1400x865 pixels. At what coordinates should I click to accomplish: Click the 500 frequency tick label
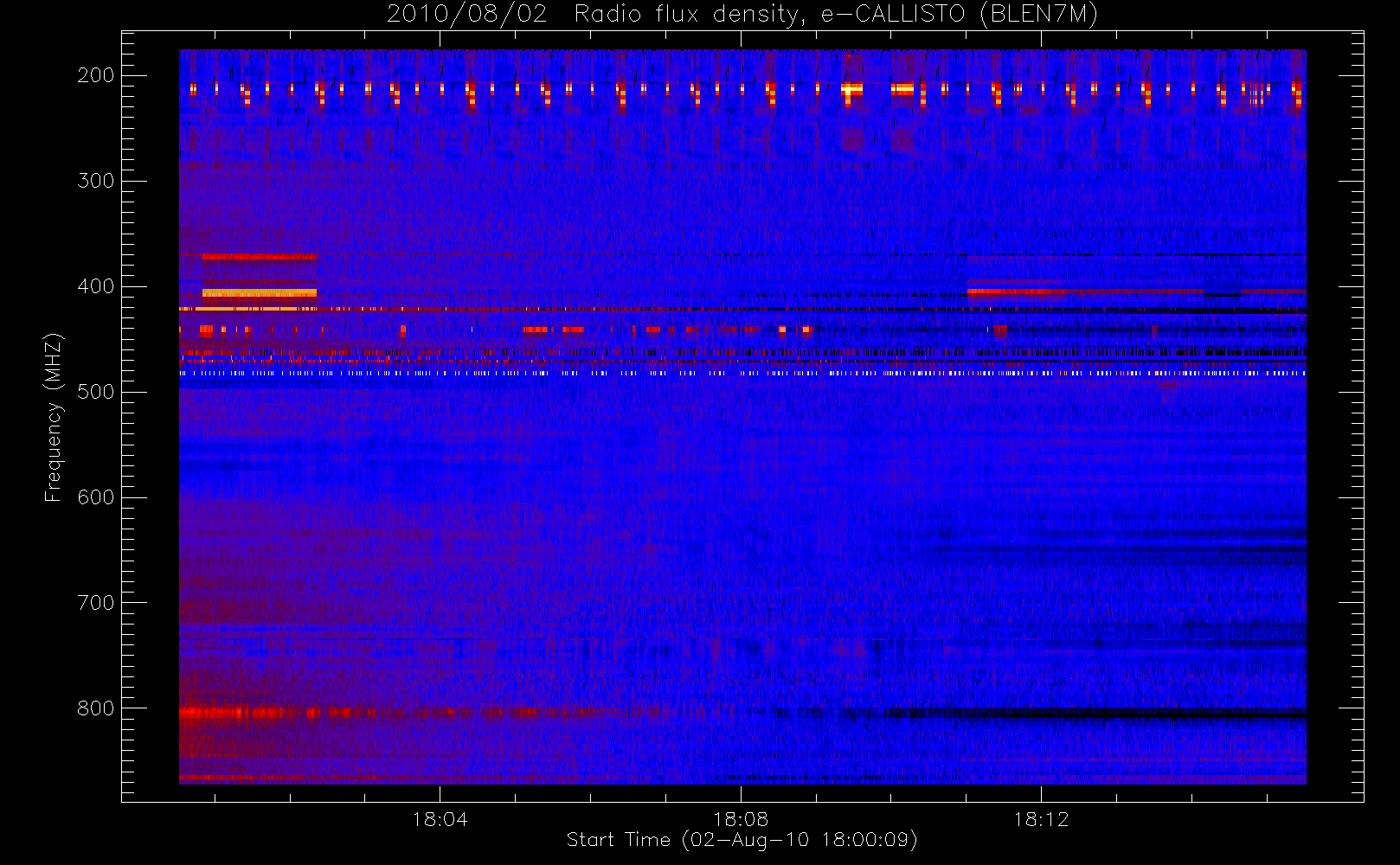click(96, 392)
